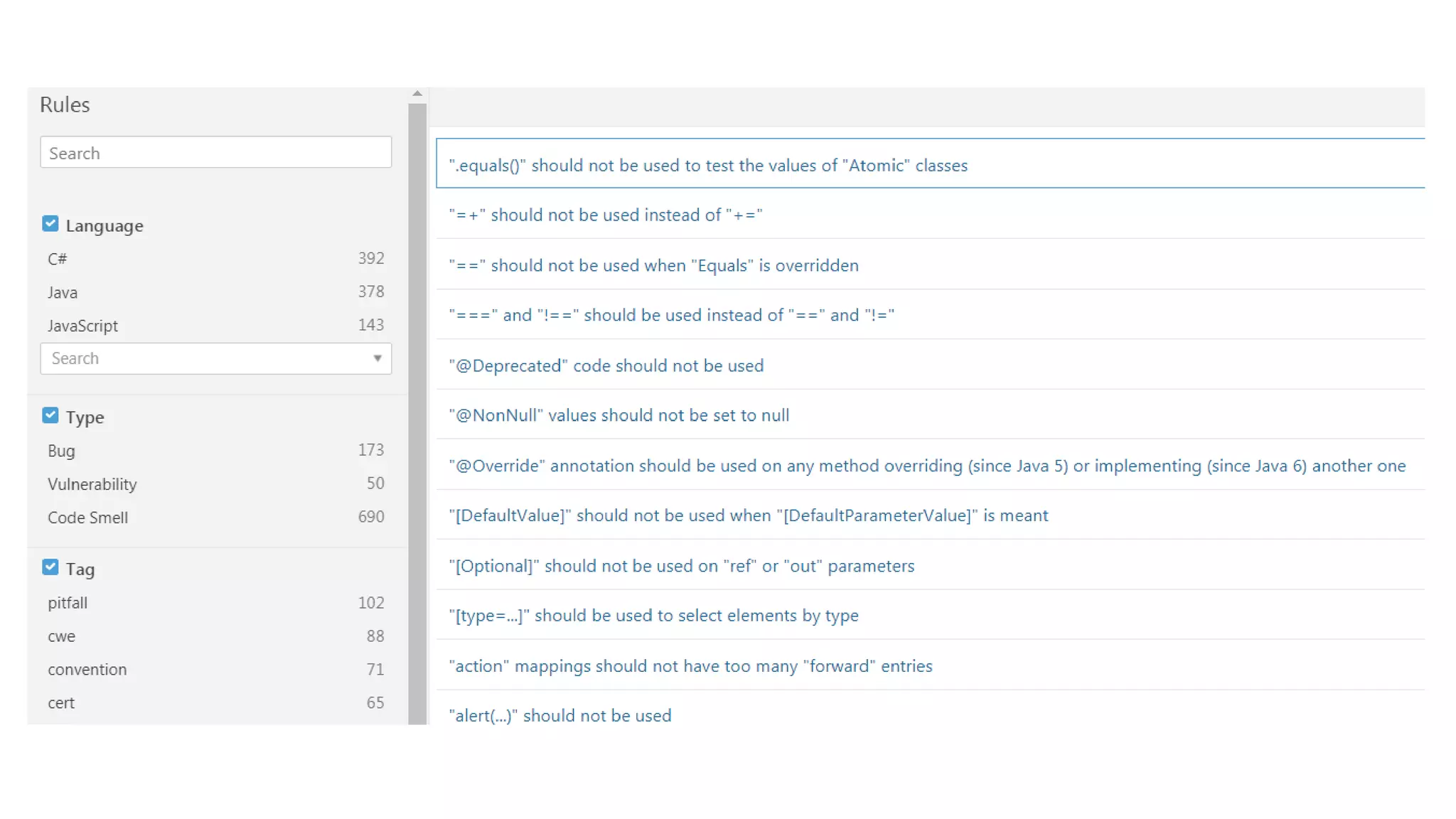Open the ".equals()" Atomic classes rule
Screen dimensions: 1456x819
point(707,166)
